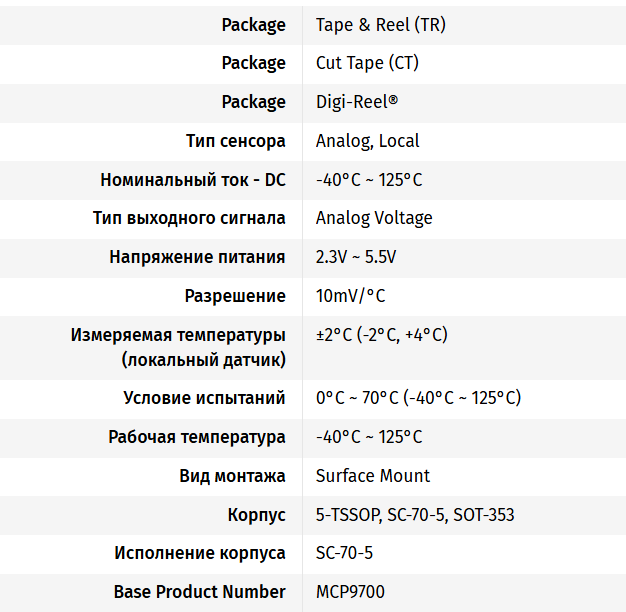Screen dimensions: 626x612
Task: Click the Surface Mount mounting value
Action: click(x=373, y=476)
